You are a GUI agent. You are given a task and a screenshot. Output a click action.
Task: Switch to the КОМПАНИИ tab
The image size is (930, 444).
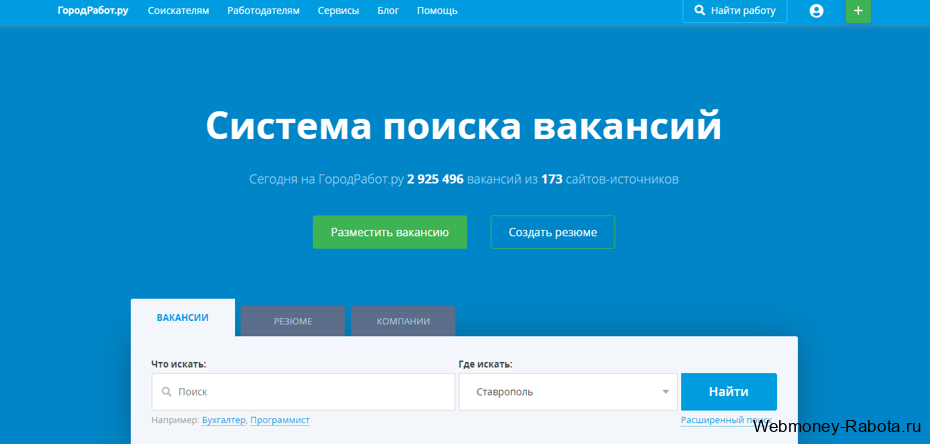click(x=403, y=321)
